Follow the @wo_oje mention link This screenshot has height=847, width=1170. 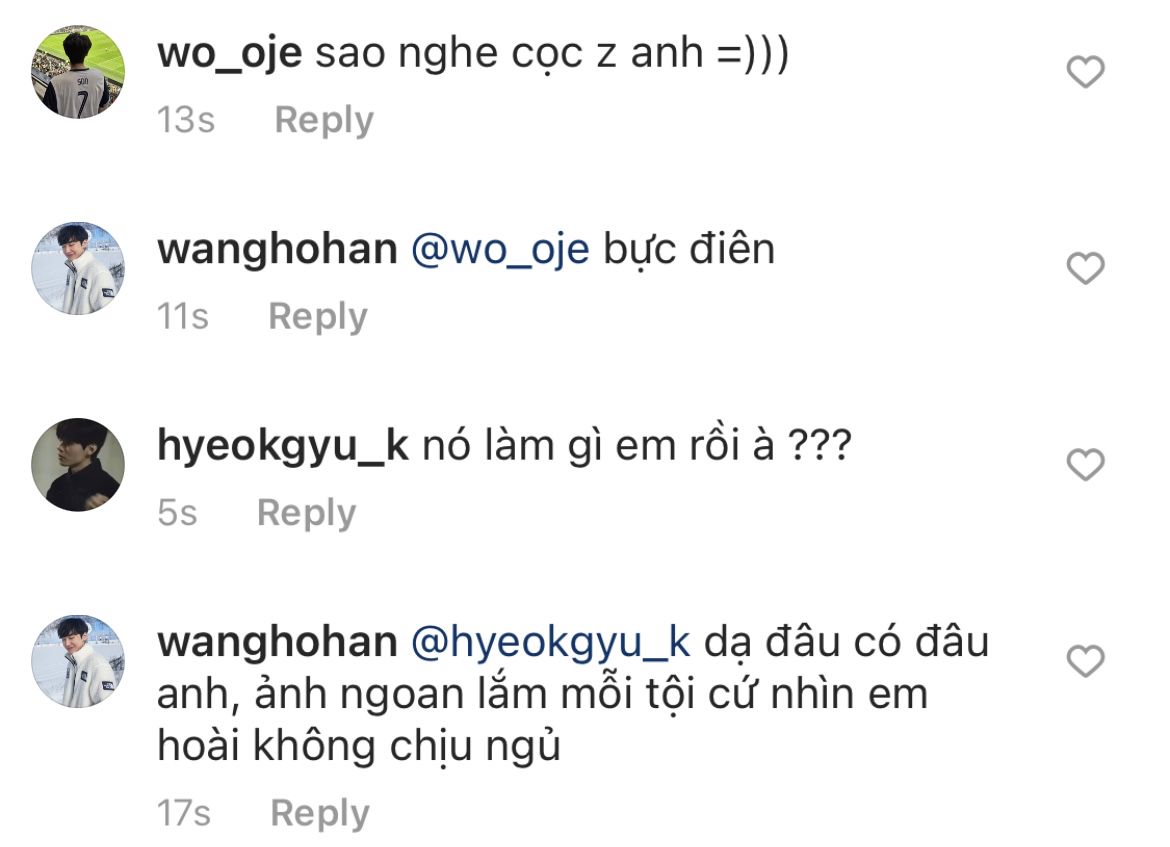501,250
